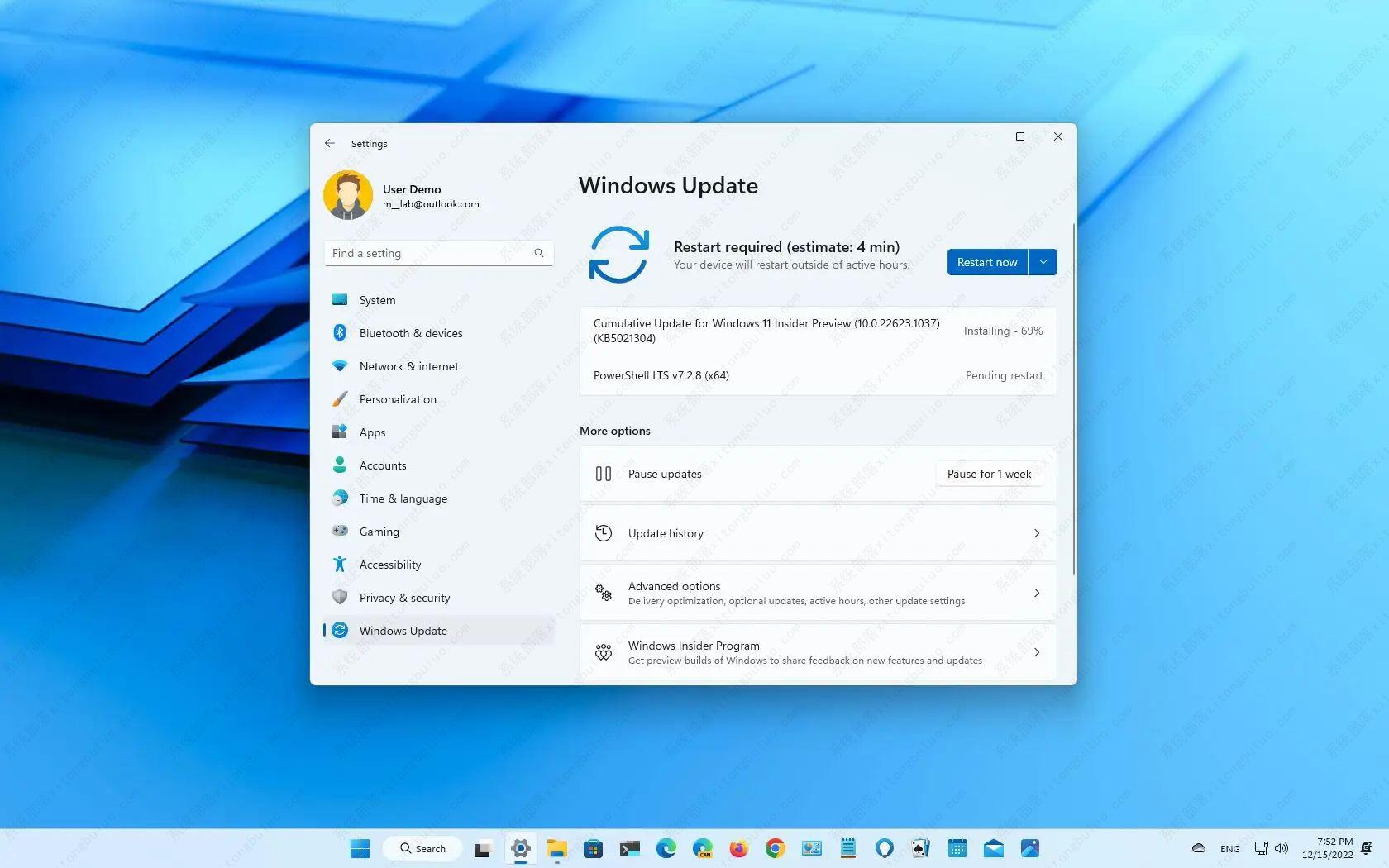Click the back arrow in Settings

point(330,143)
